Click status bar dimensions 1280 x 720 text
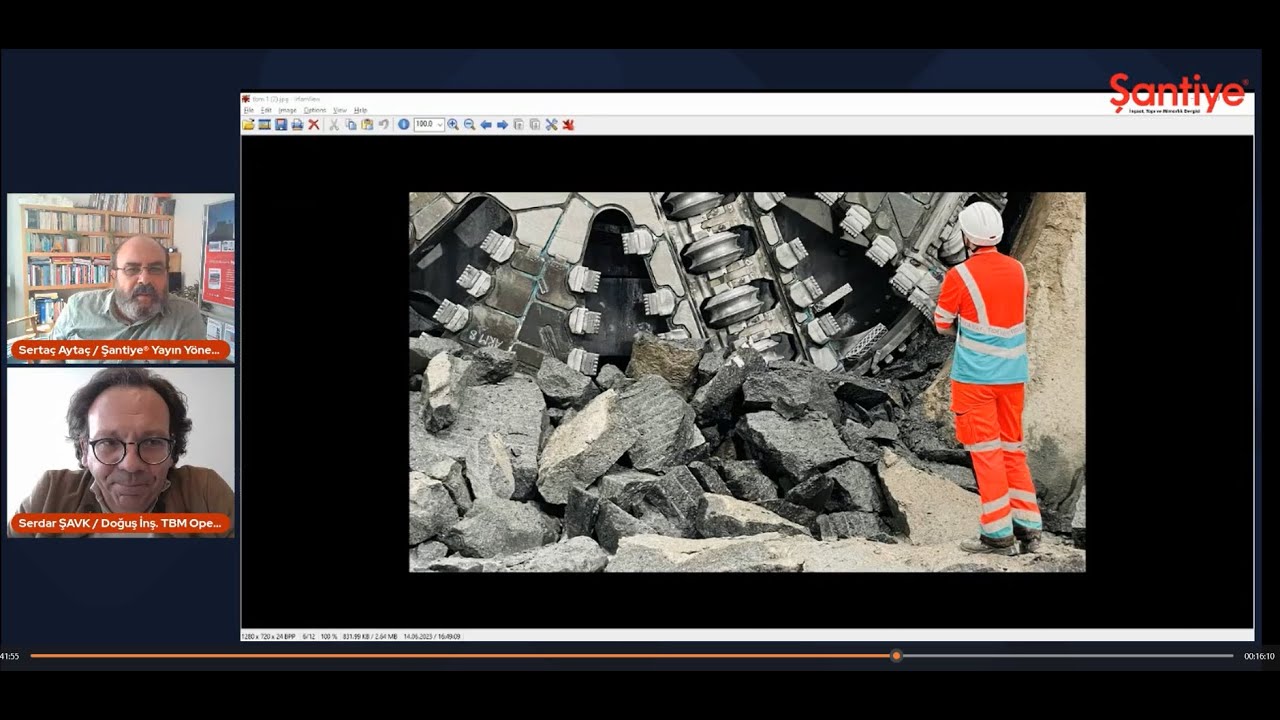 point(268,636)
